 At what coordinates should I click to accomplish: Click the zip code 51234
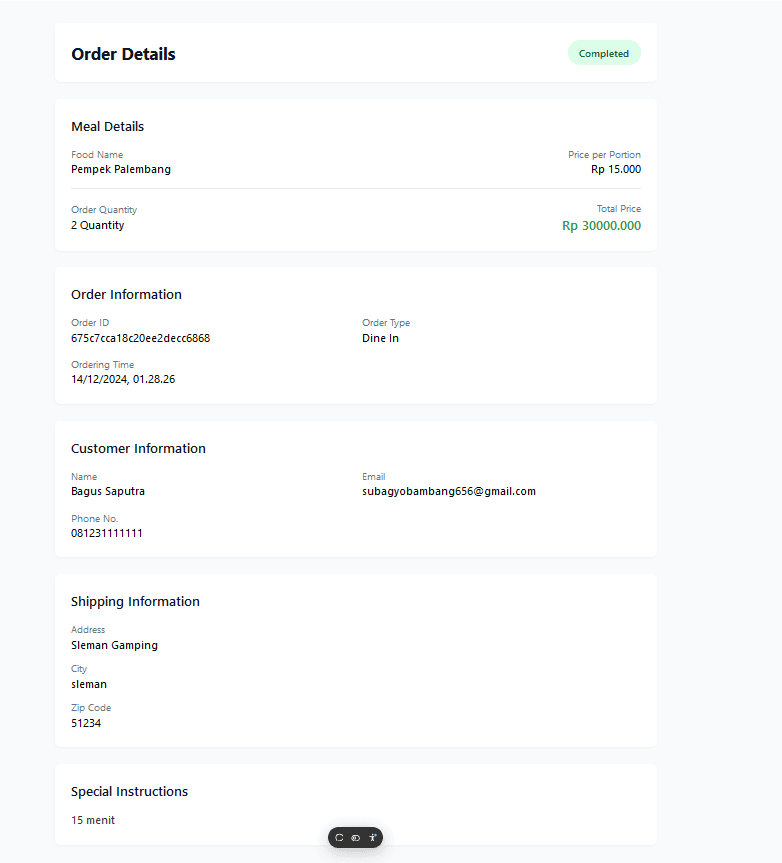click(86, 723)
